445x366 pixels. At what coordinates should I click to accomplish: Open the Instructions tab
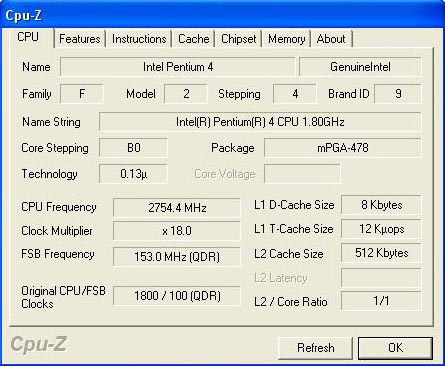(139, 39)
